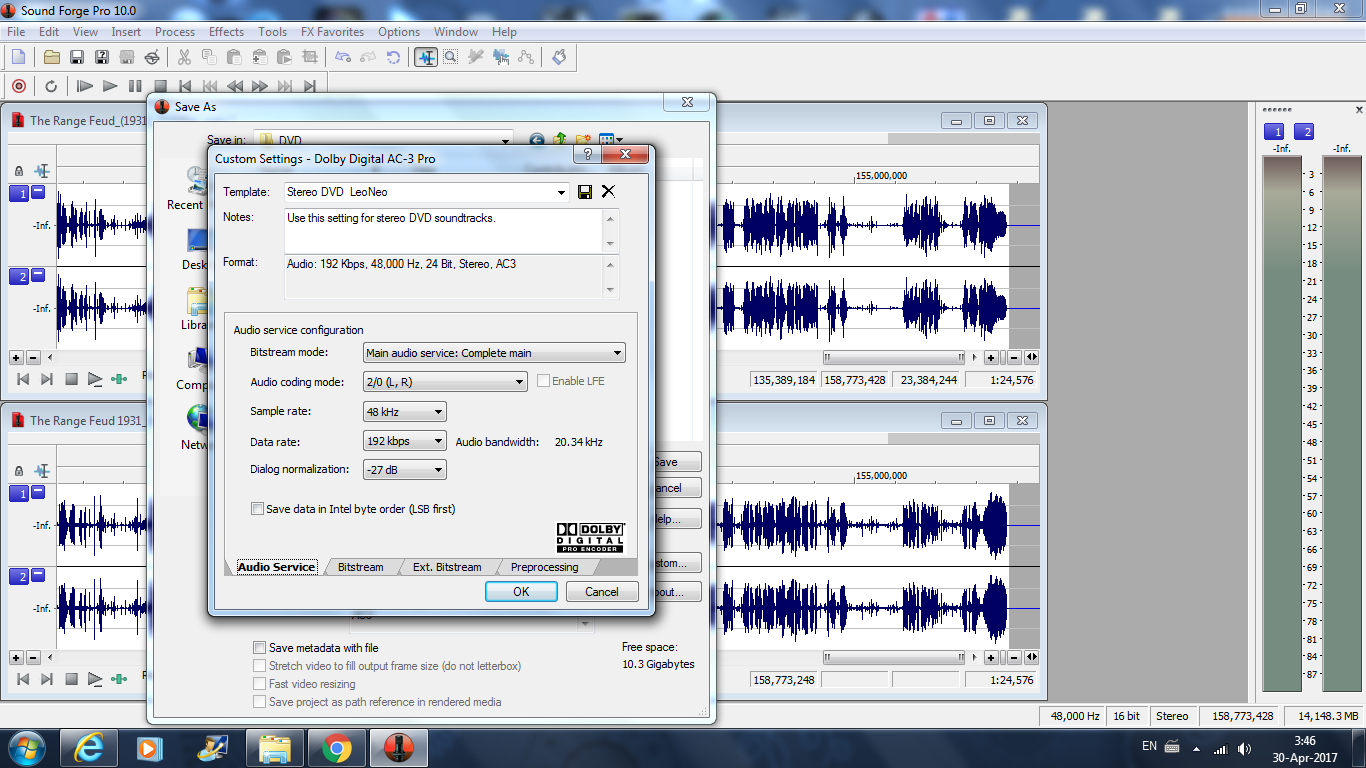Toggle channel 1 in Range Feud_(1931 window

(19, 193)
